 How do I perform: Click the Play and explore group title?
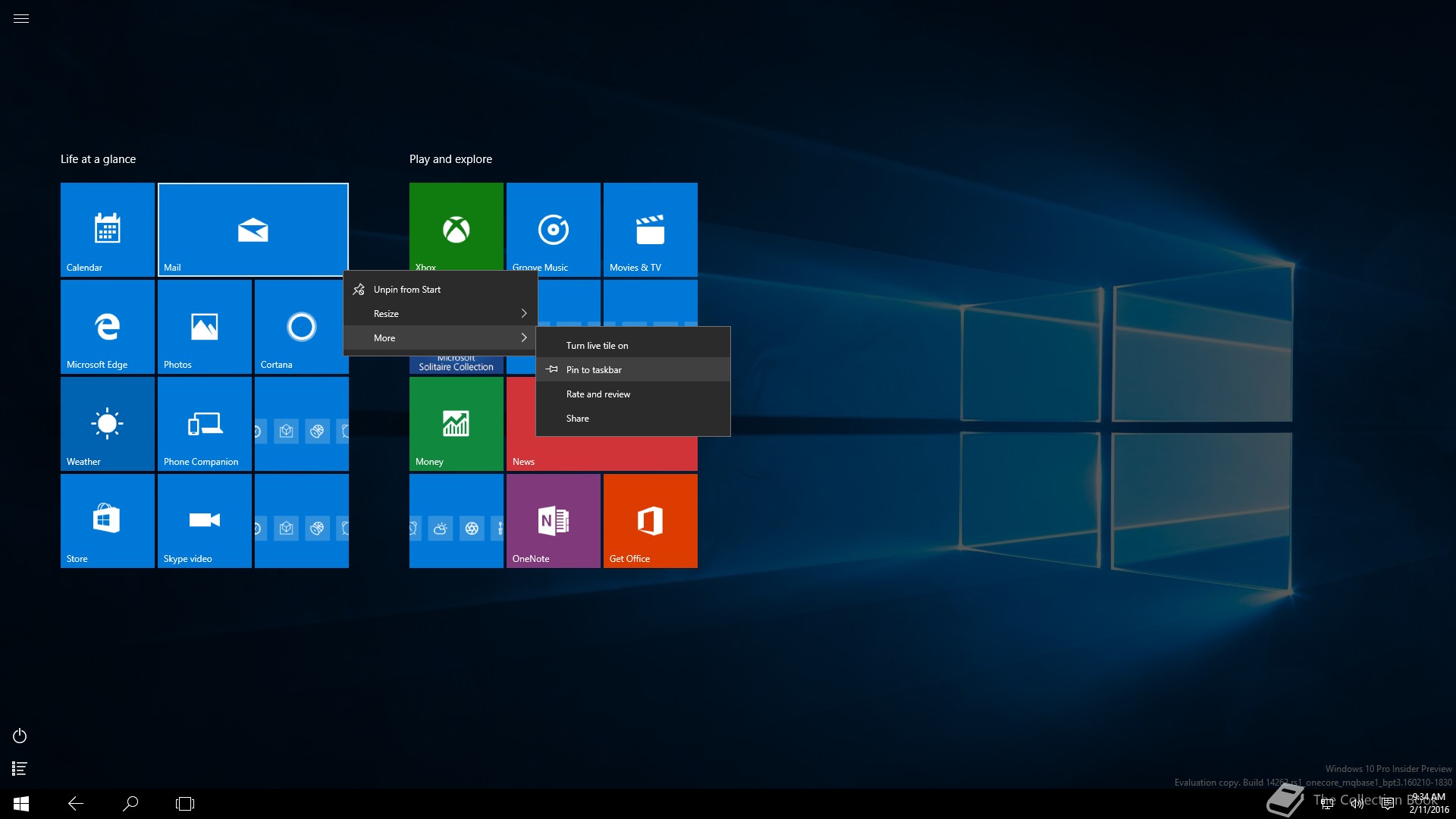pyautogui.click(x=450, y=159)
